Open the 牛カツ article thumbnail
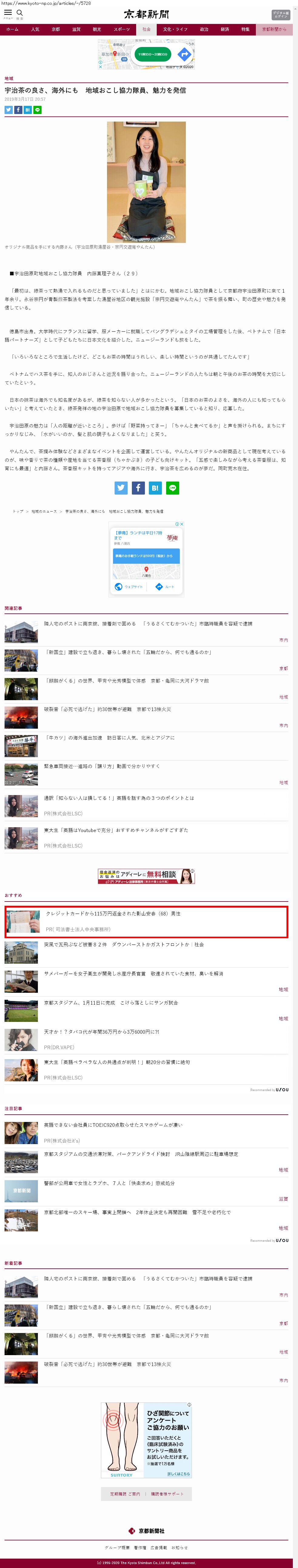Image resolution: width=298 pixels, height=1568 pixels. point(21,746)
